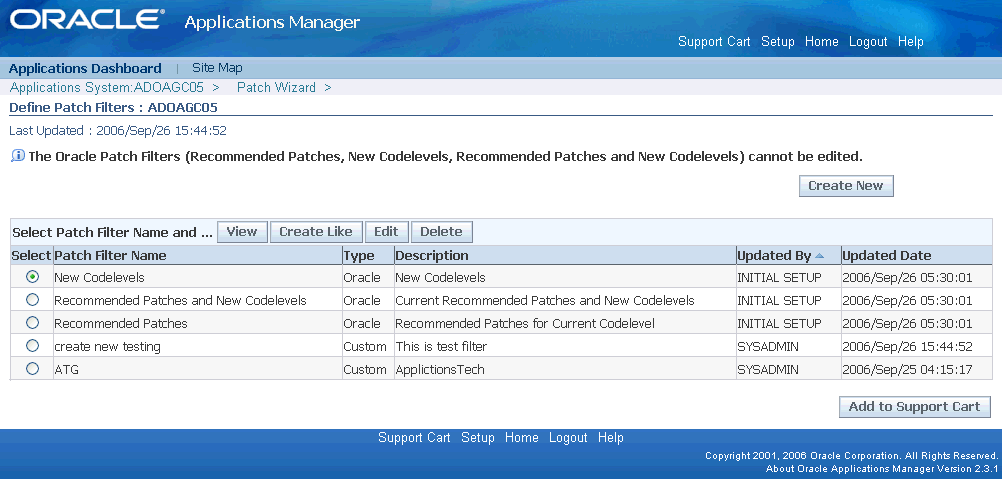Select the New Codelevels radio button
This screenshot has width=1002, height=491.
[32, 277]
